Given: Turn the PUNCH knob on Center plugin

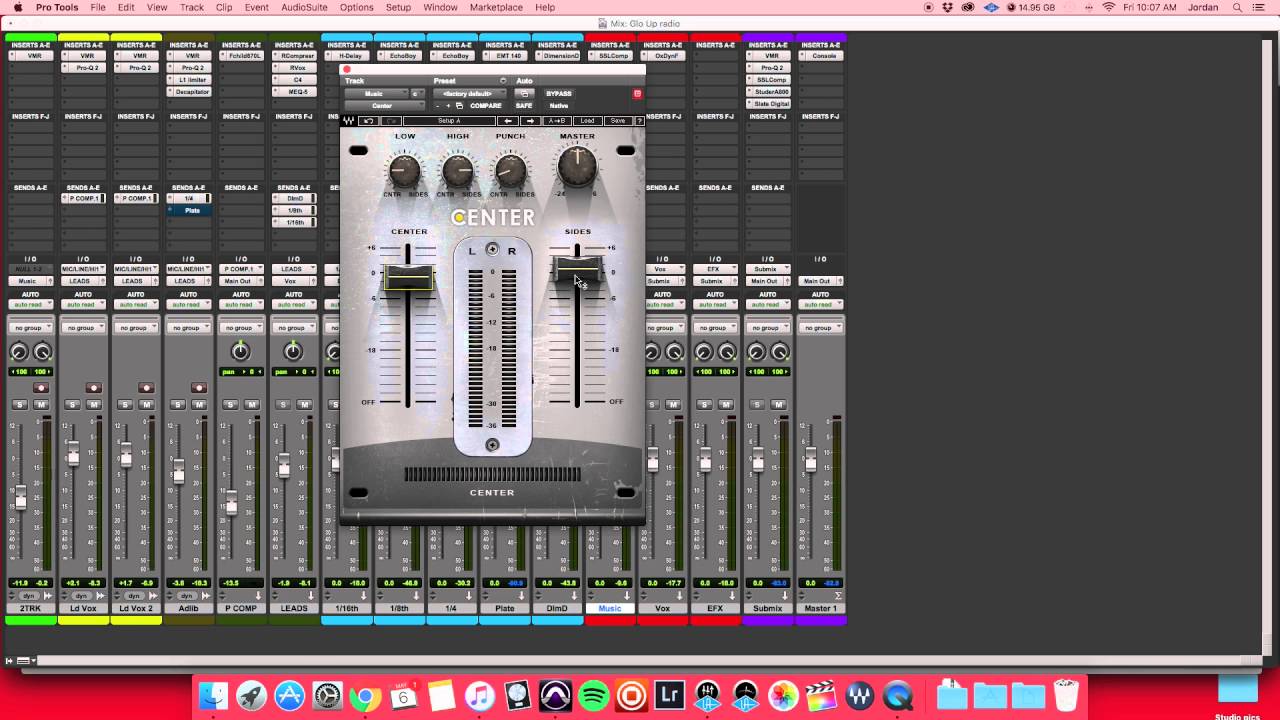Looking at the screenshot, I should point(510,171).
